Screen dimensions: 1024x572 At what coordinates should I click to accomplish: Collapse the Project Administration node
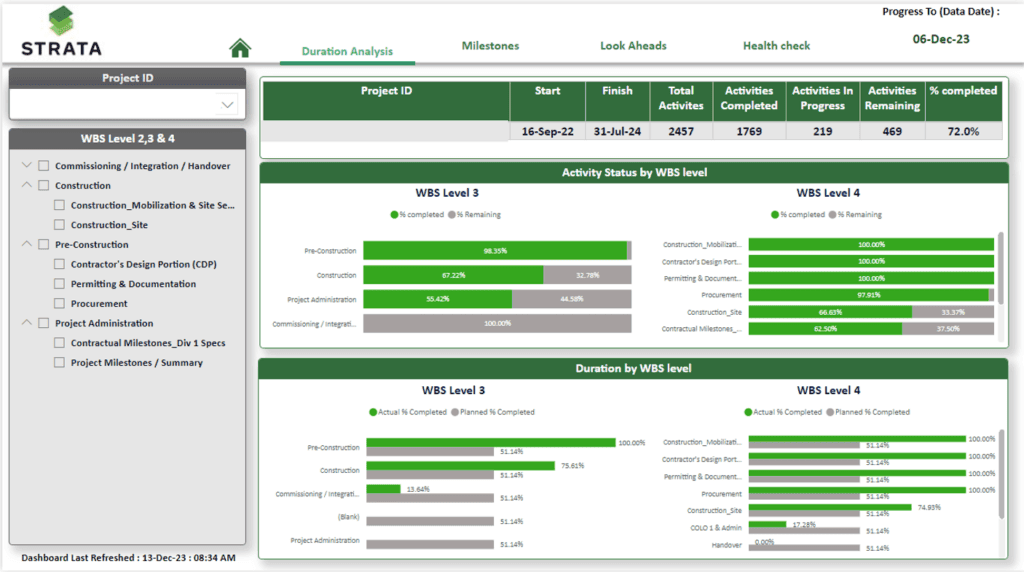tap(27, 323)
